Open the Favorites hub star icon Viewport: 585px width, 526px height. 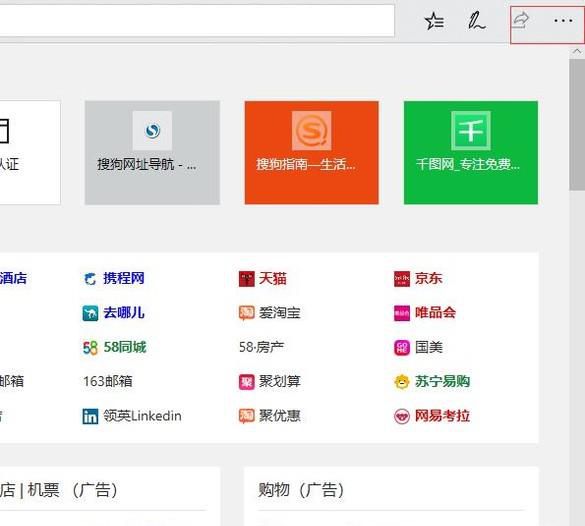[x=434, y=21]
